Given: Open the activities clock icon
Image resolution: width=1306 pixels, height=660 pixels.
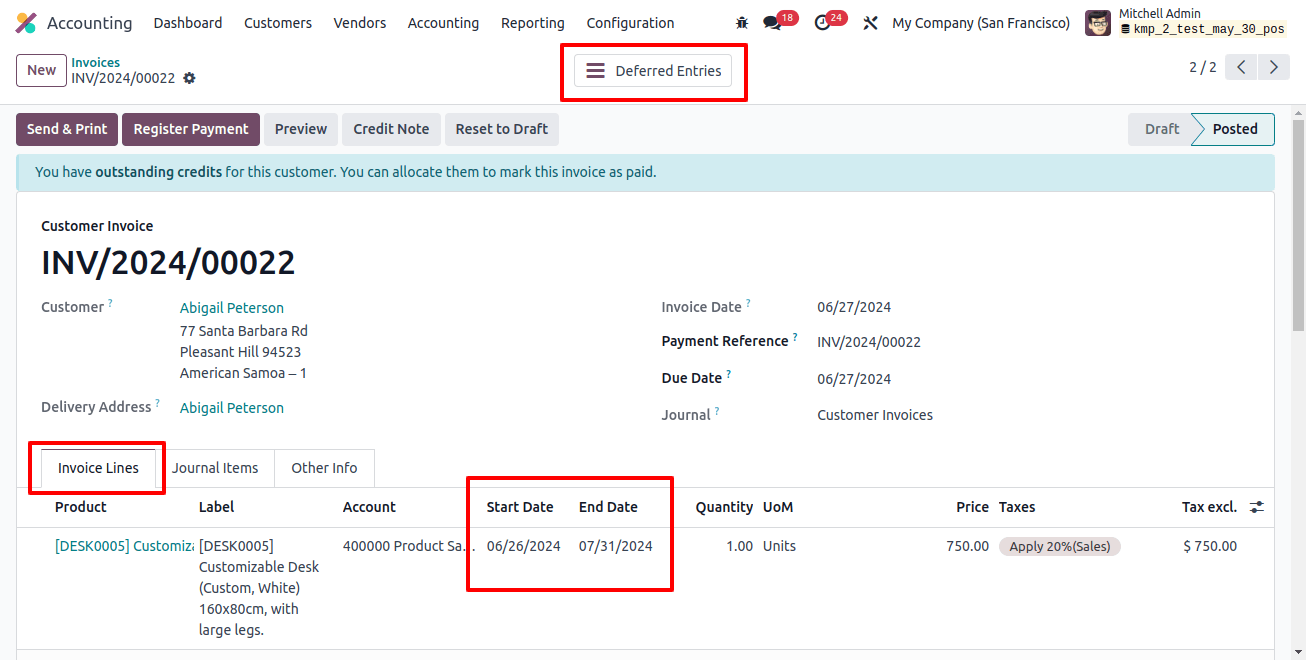Looking at the screenshot, I should click(x=822, y=23).
